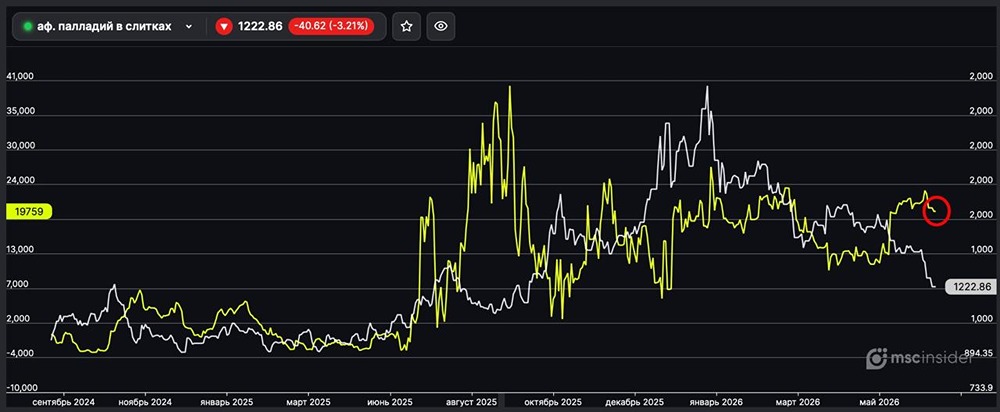Click the август 2025 axis label
Screen dimensions: 1000x412
pyautogui.click(x=471, y=402)
